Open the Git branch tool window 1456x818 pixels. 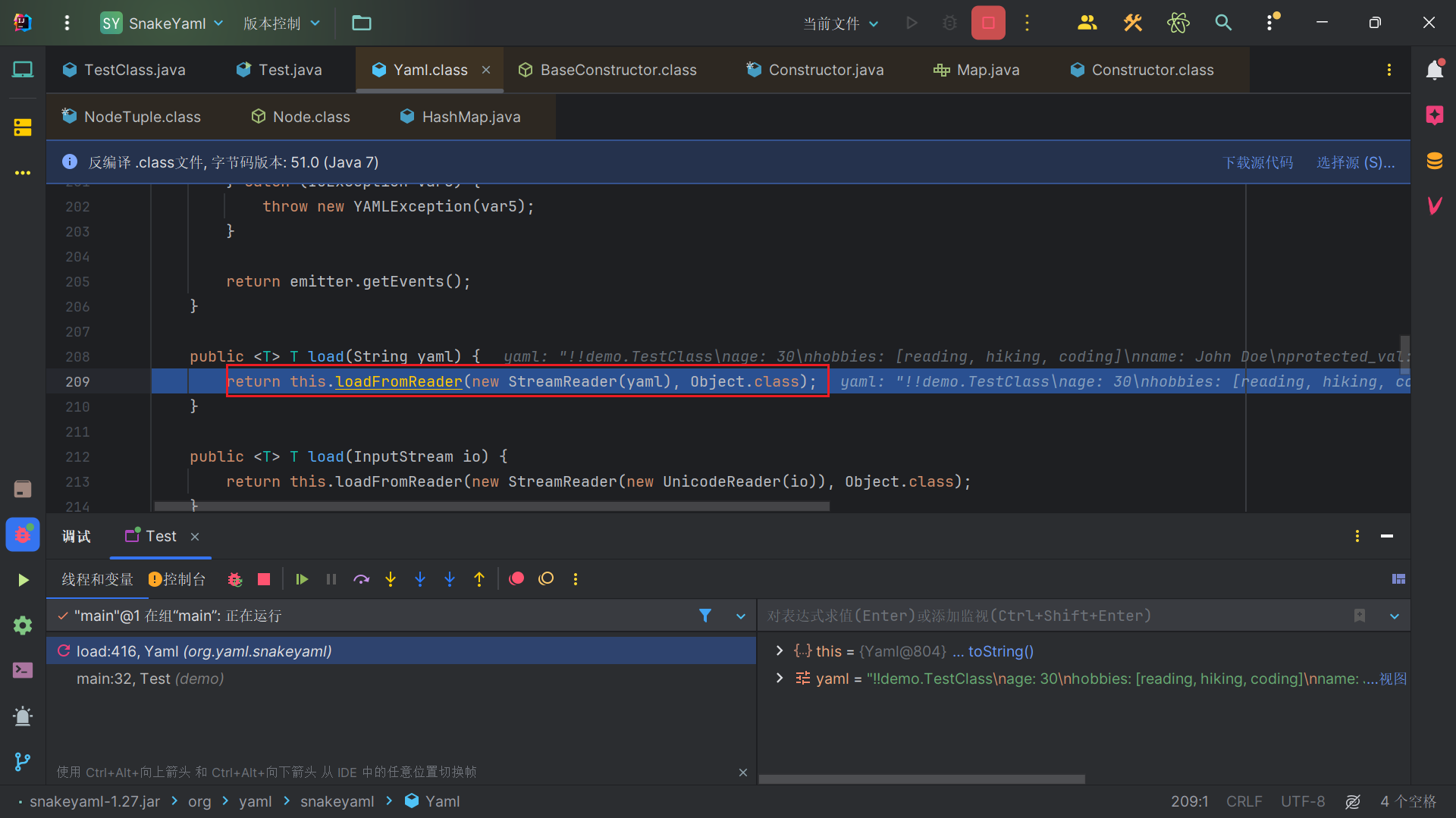point(23,762)
